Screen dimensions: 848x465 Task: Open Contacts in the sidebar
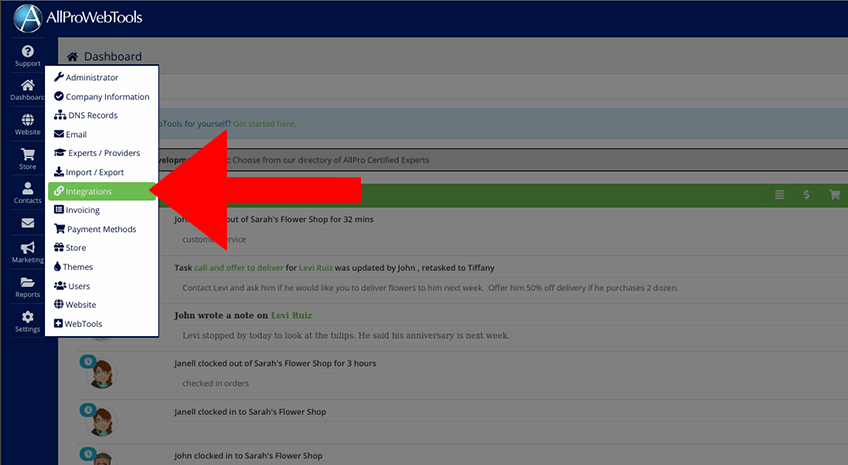point(28,193)
